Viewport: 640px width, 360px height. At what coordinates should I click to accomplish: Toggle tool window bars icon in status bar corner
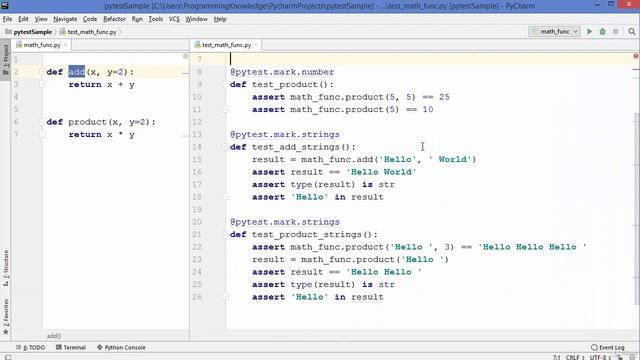tap(8, 357)
